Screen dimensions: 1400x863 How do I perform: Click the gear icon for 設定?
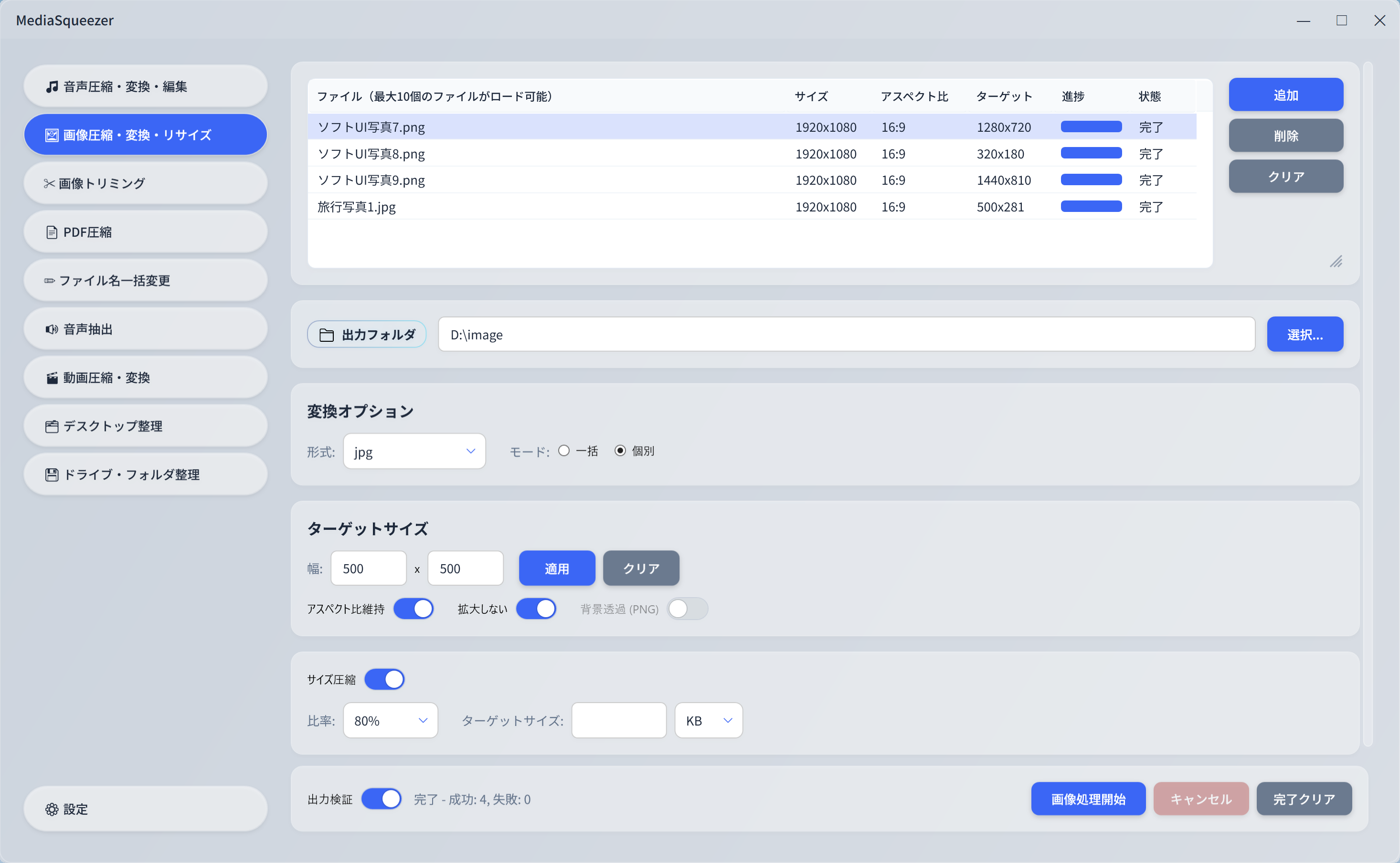pyautogui.click(x=52, y=810)
